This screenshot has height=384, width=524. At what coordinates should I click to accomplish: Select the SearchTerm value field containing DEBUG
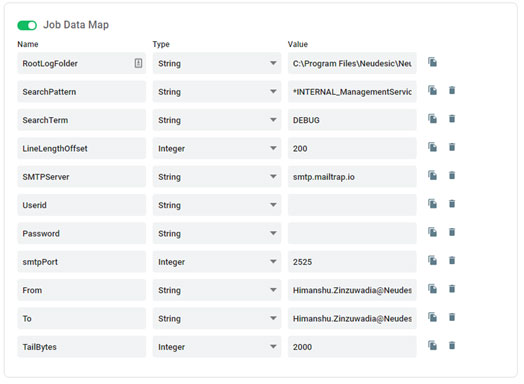point(352,120)
